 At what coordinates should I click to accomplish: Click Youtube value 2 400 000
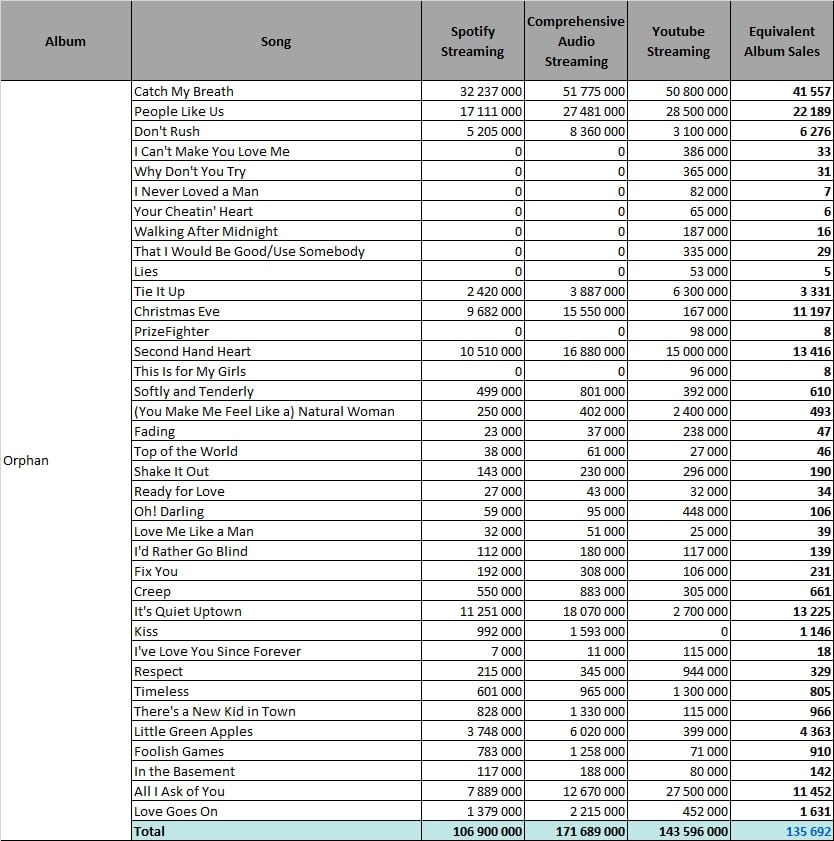[x=678, y=411]
